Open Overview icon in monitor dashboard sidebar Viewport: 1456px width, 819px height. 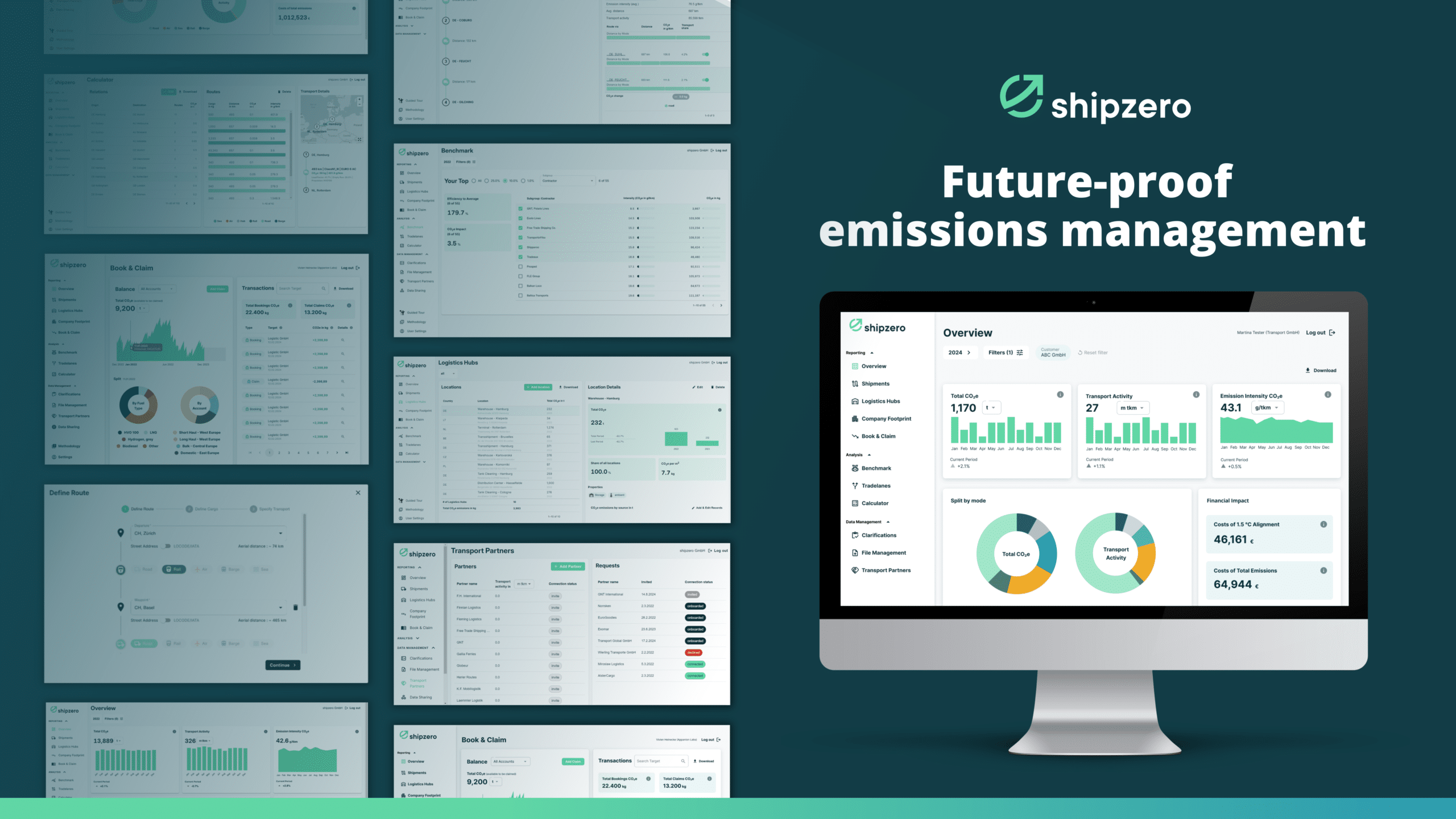(x=854, y=366)
